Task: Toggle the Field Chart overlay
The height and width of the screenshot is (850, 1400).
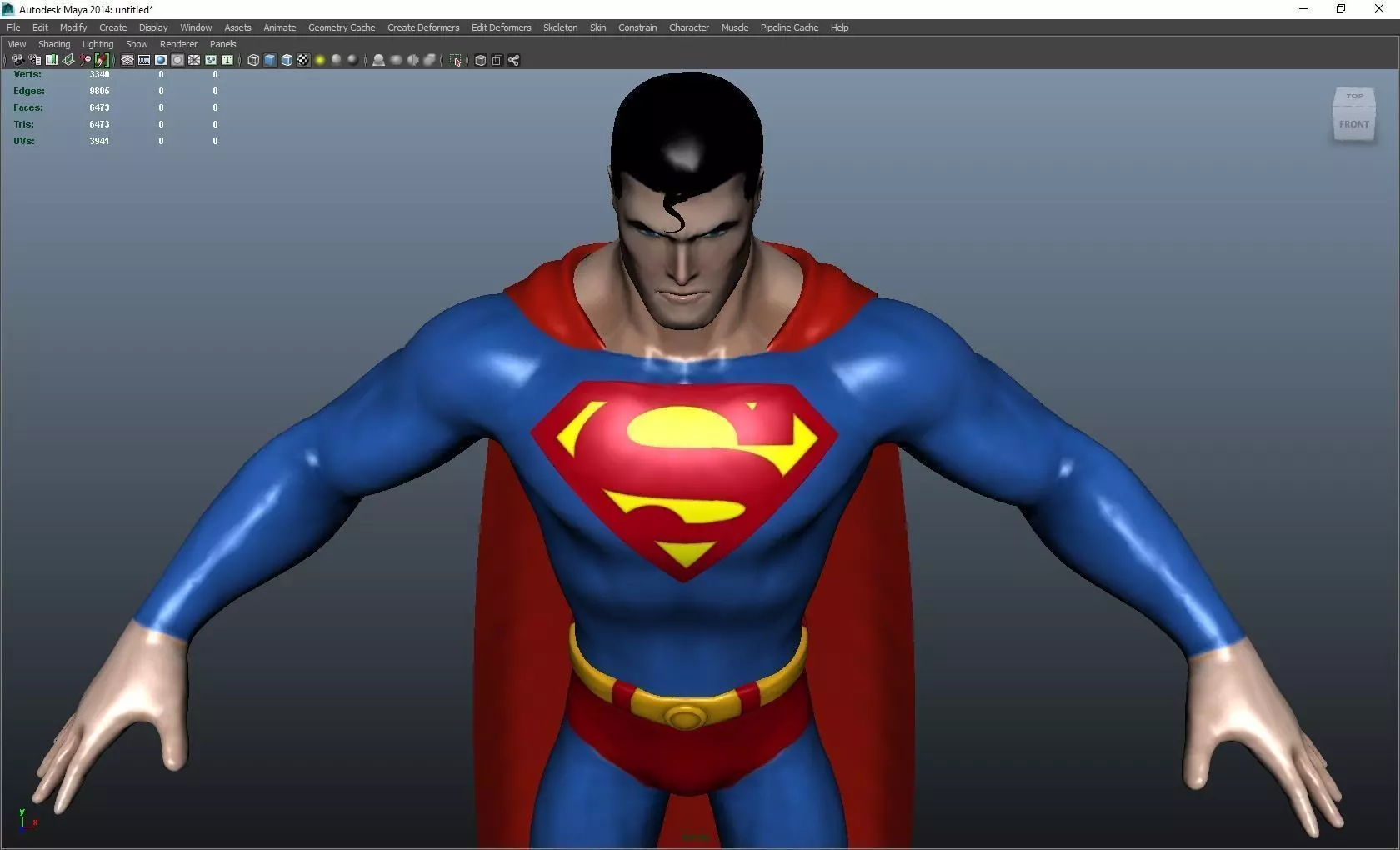Action: pyautogui.click(x=194, y=60)
